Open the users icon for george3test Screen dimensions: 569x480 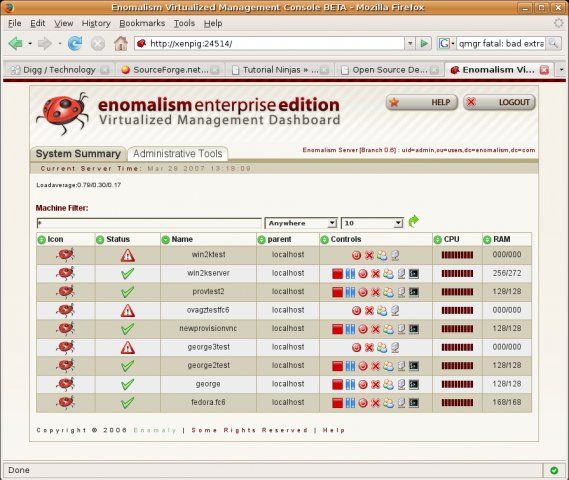pyautogui.click(x=382, y=348)
